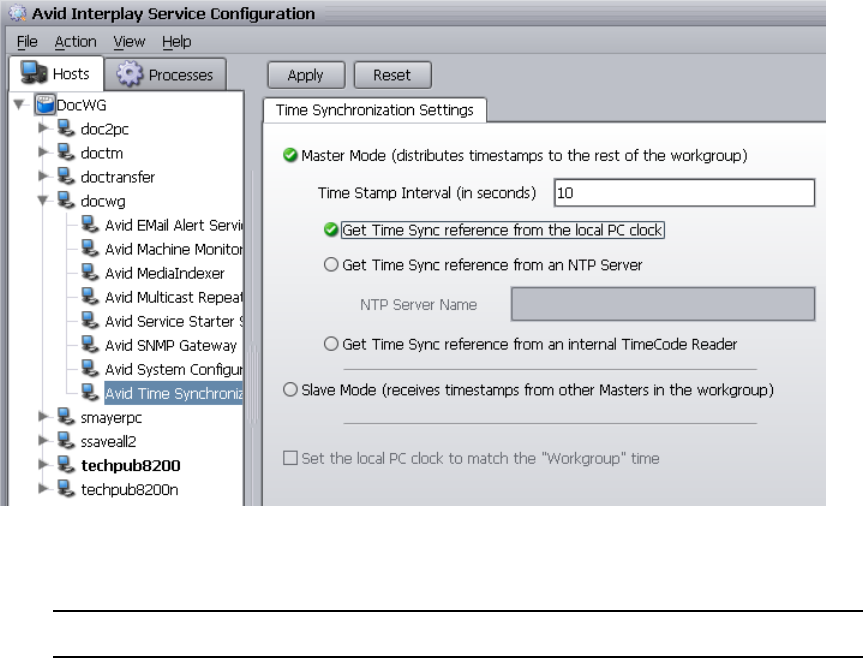Choose internal TimeCode Reader sync reference
863x658 pixels.
[331, 344]
